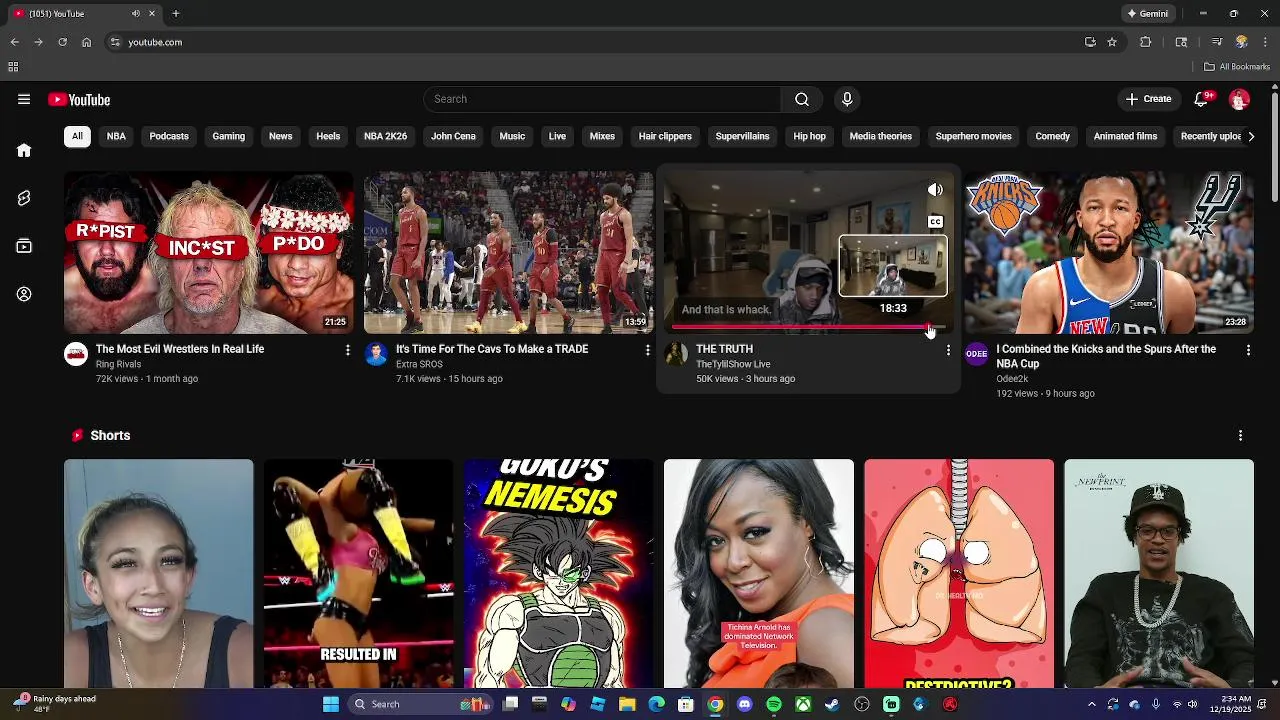Viewport: 1280px width, 720px height.
Task: Bookmark this page with the star
Action: (x=1112, y=42)
